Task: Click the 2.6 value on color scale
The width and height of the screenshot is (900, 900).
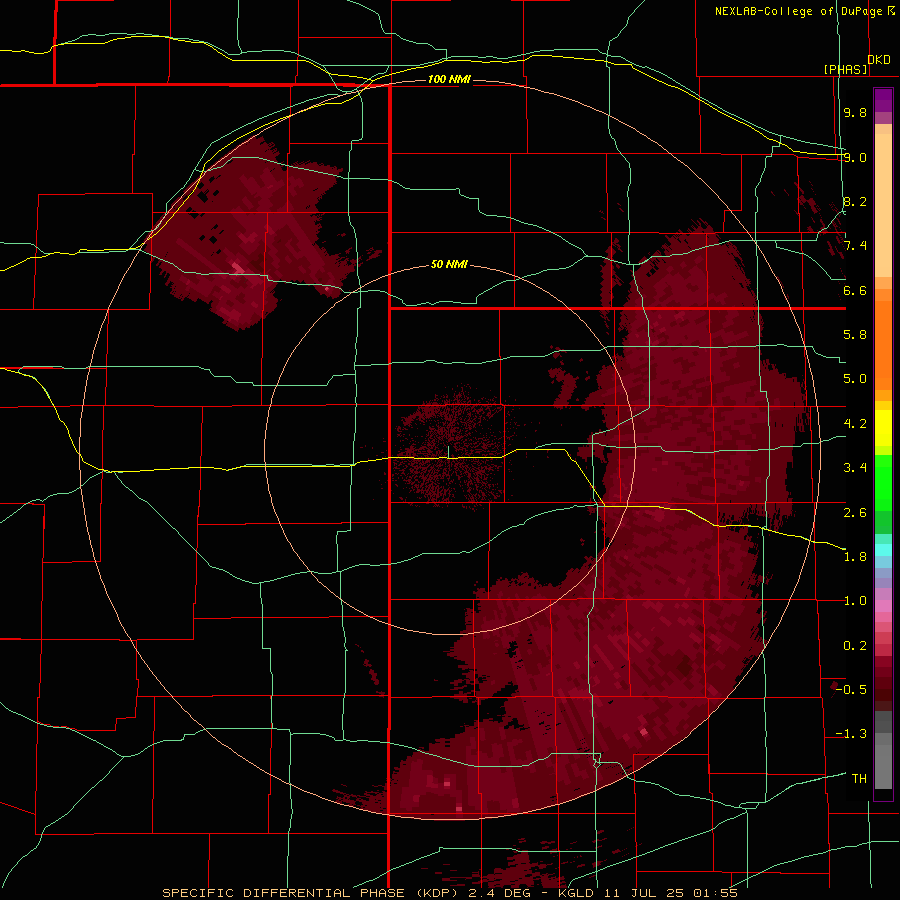Action: click(855, 513)
